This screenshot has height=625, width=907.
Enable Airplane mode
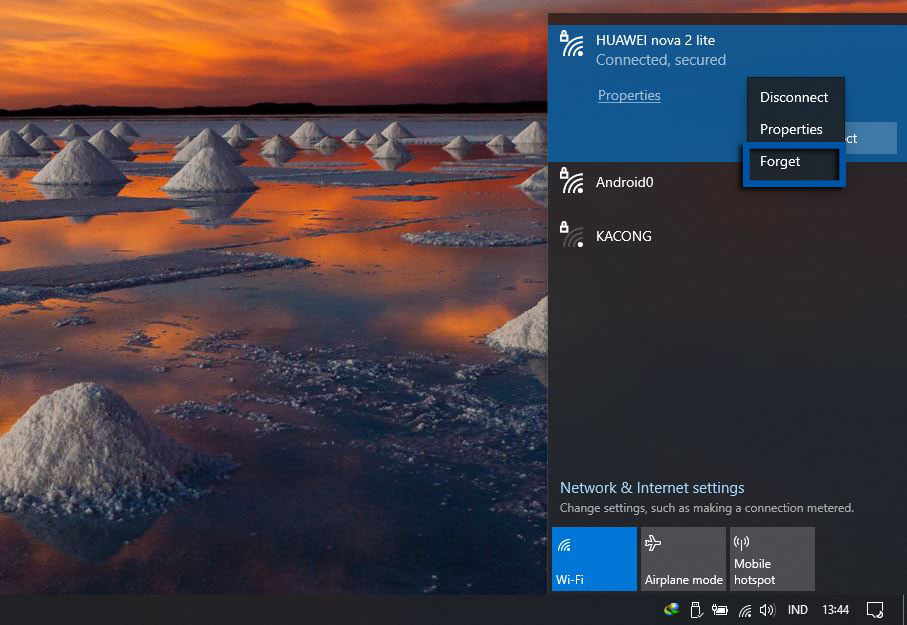point(683,558)
